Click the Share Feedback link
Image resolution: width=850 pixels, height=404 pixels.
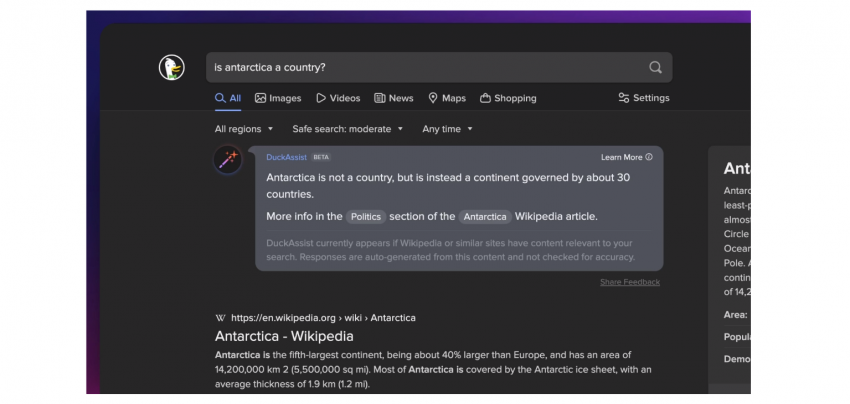(629, 282)
